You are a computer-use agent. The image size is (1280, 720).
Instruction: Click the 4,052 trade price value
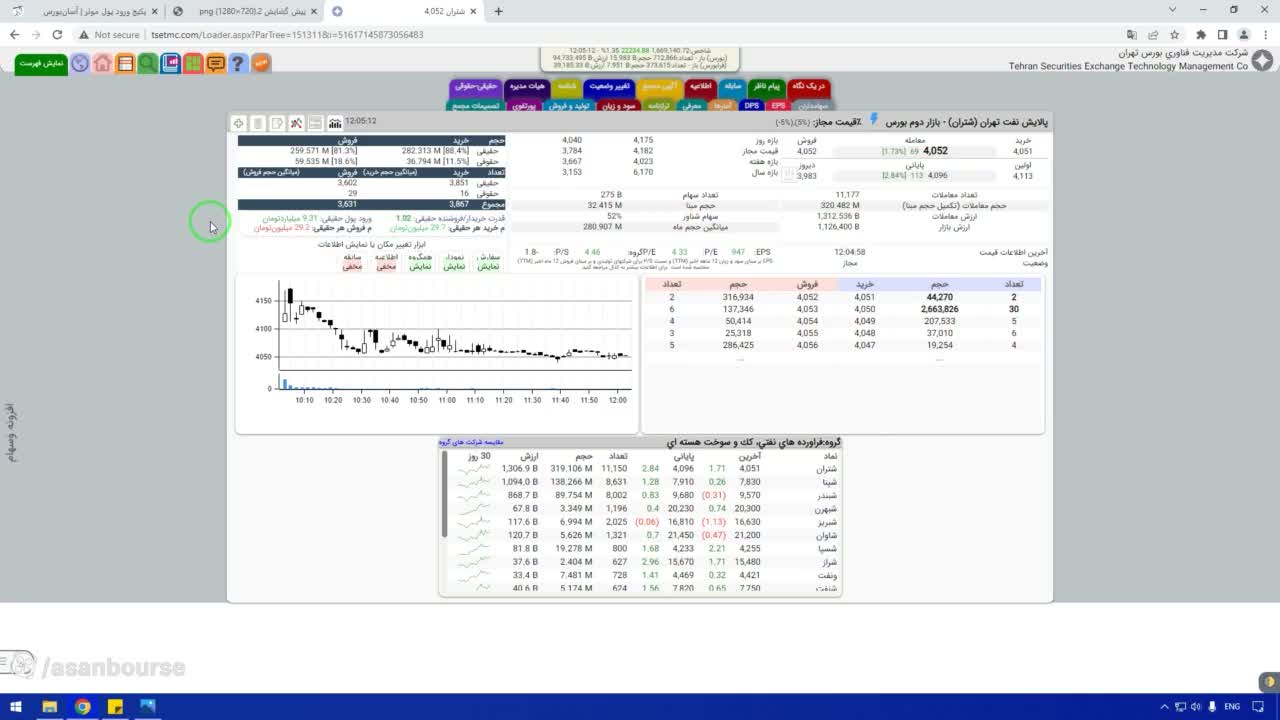(x=935, y=151)
